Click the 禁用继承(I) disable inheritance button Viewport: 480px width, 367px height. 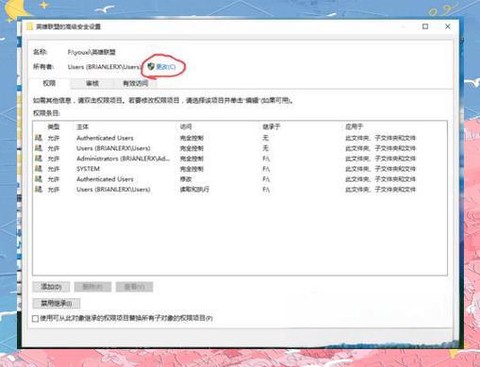coord(56,303)
